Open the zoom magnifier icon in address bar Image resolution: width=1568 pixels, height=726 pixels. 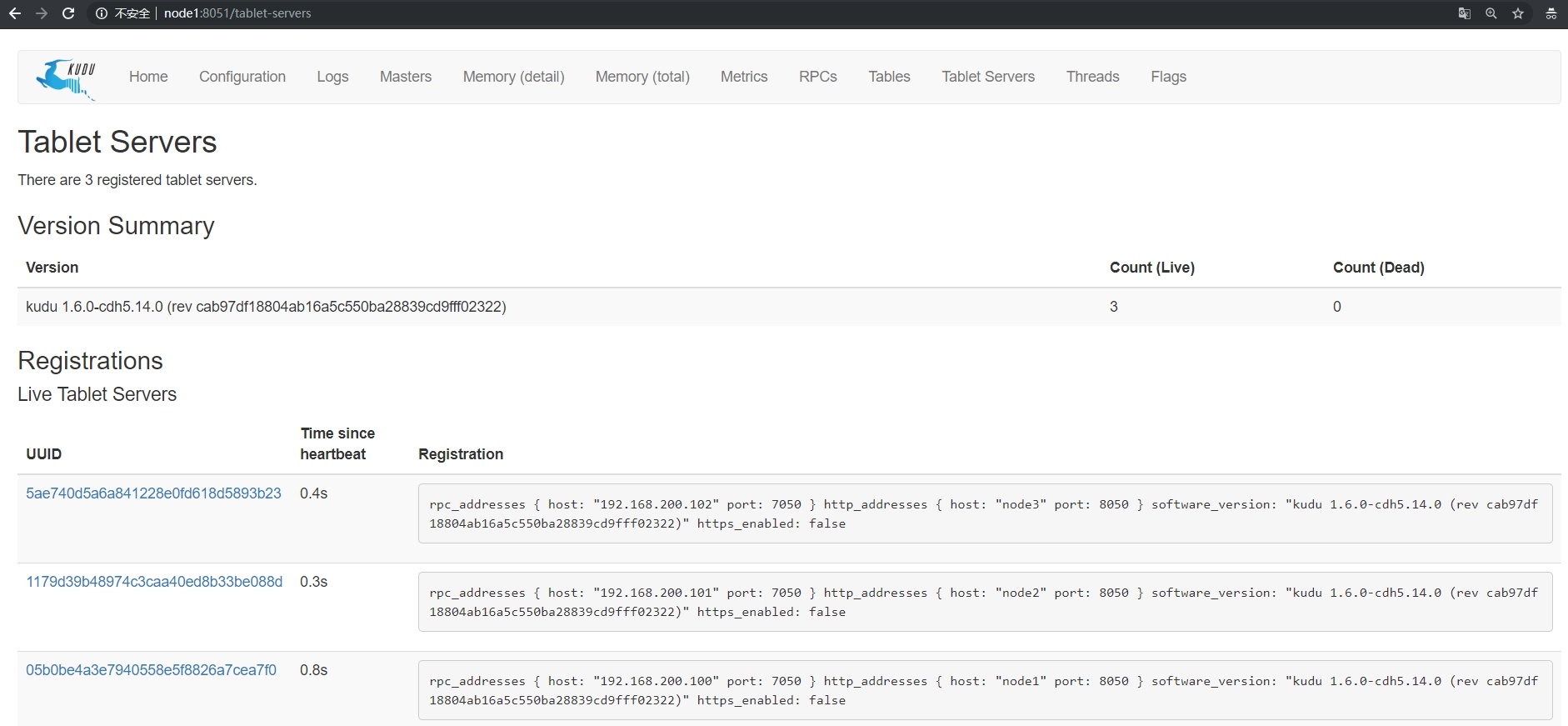pyautogui.click(x=1491, y=13)
